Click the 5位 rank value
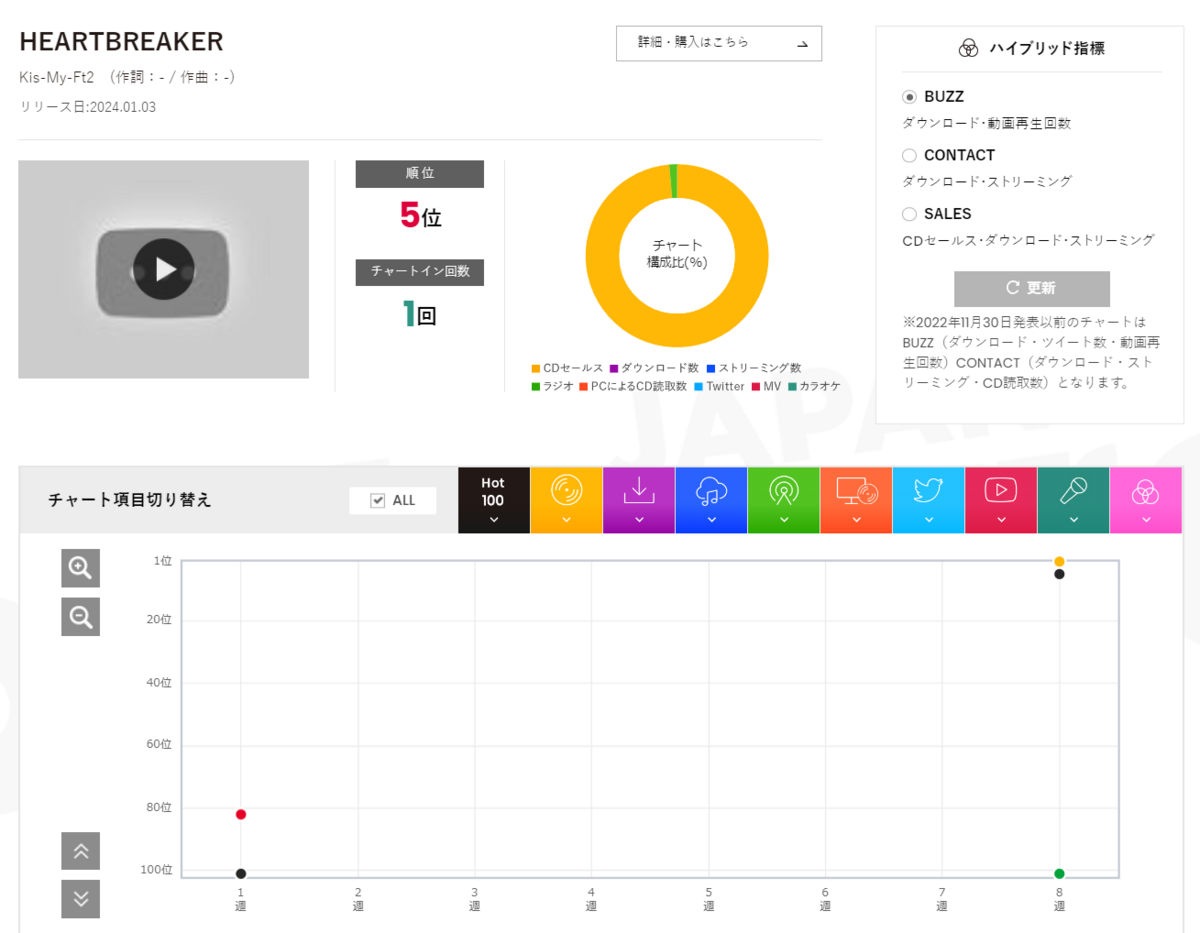The height and width of the screenshot is (933, 1200). click(x=420, y=215)
